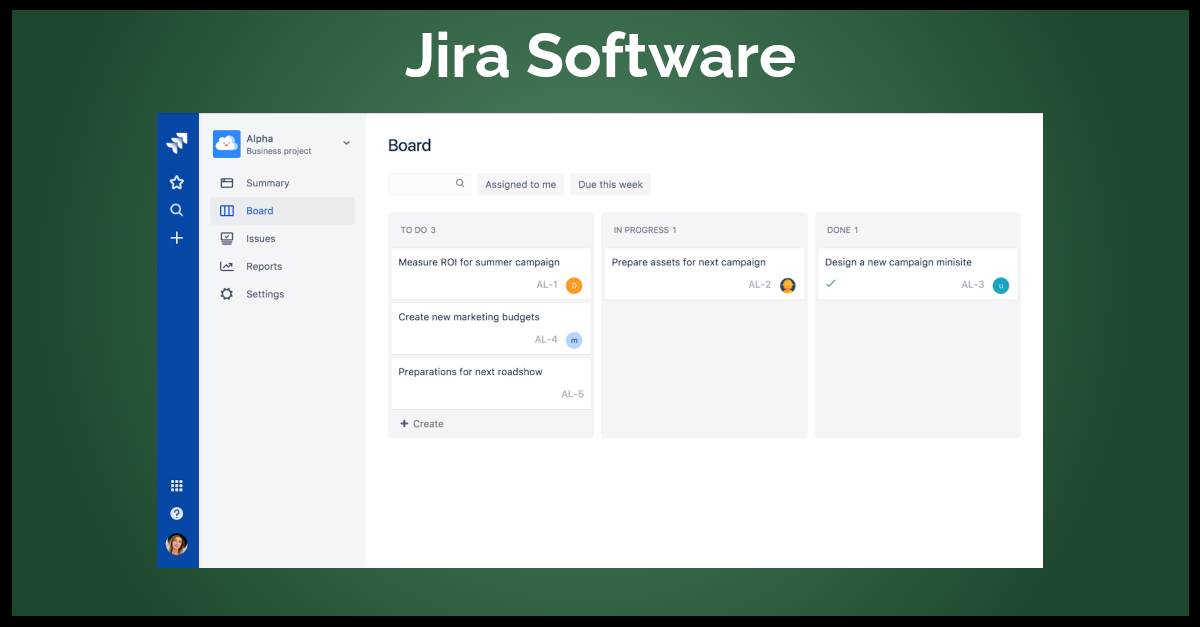Open the Issues page

pyautogui.click(x=283, y=239)
